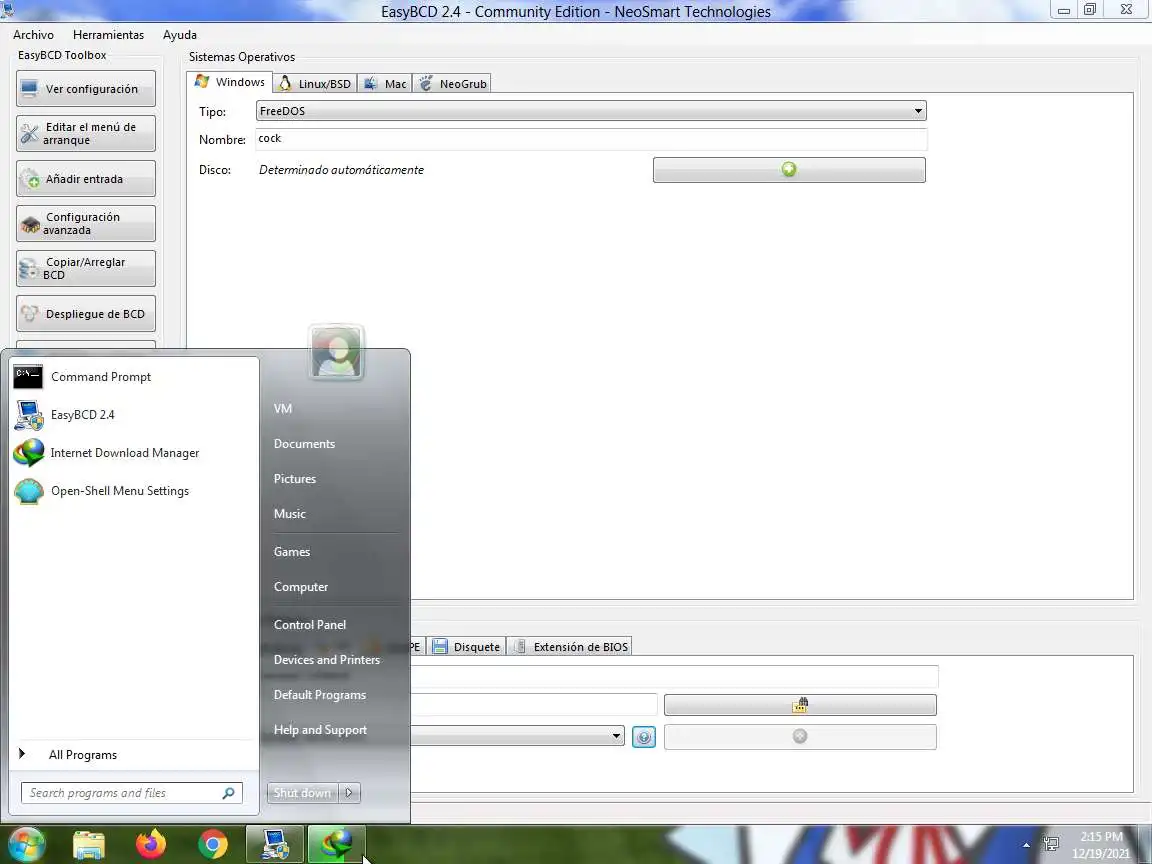The width and height of the screenshot is (1152, 864).
Task: Open VM user folder link
Action: tap(283, 408)
